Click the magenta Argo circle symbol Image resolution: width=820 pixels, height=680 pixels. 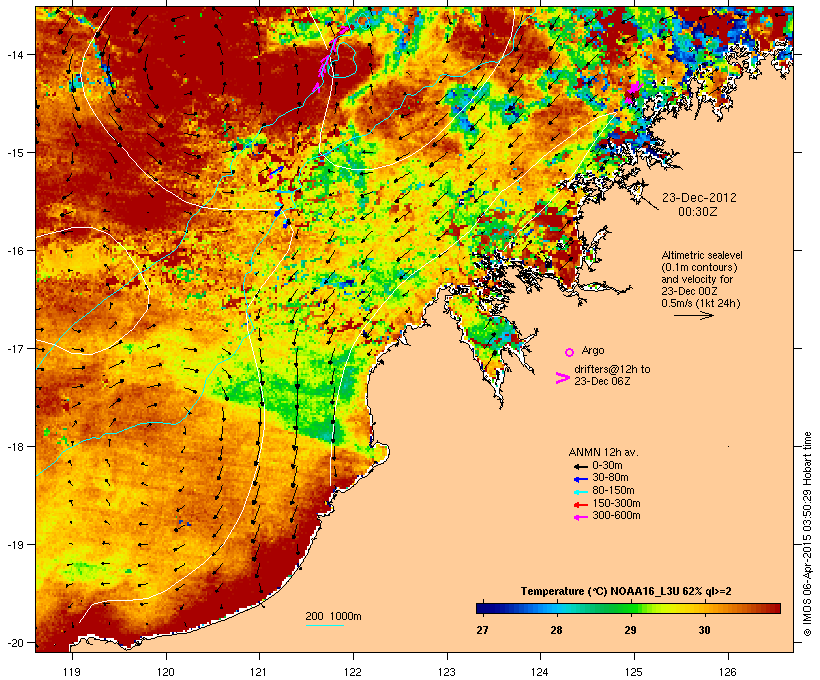(x=570, y=352)
